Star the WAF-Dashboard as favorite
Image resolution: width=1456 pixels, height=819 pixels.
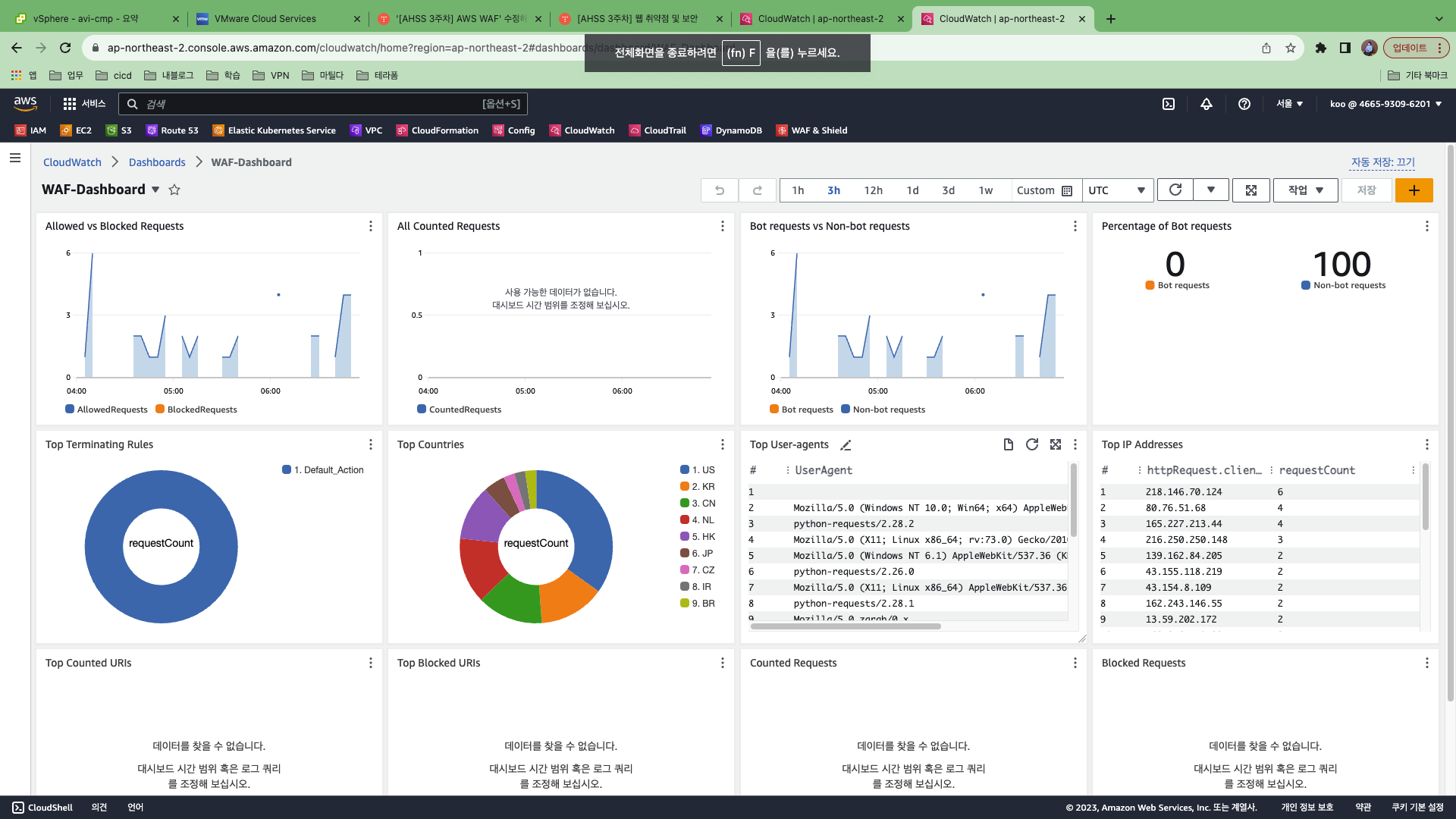[x=174, y=190]
